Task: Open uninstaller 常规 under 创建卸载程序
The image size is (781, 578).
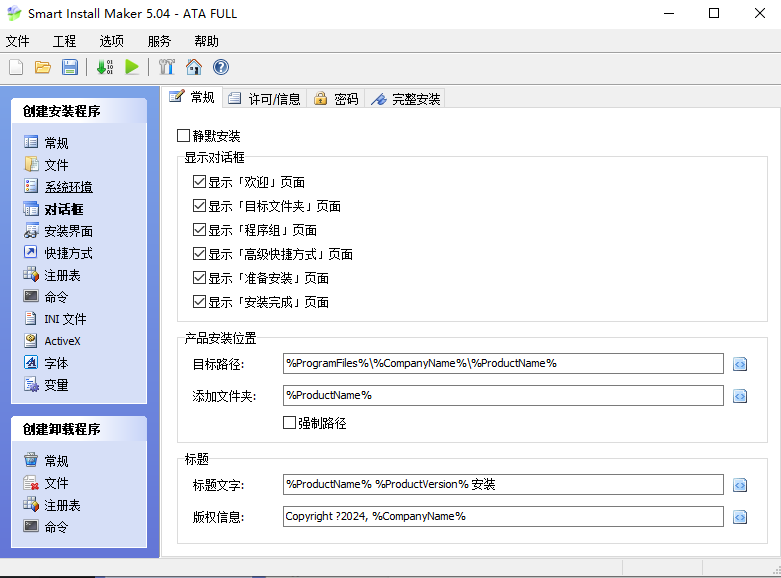Action: click(46, 460)
